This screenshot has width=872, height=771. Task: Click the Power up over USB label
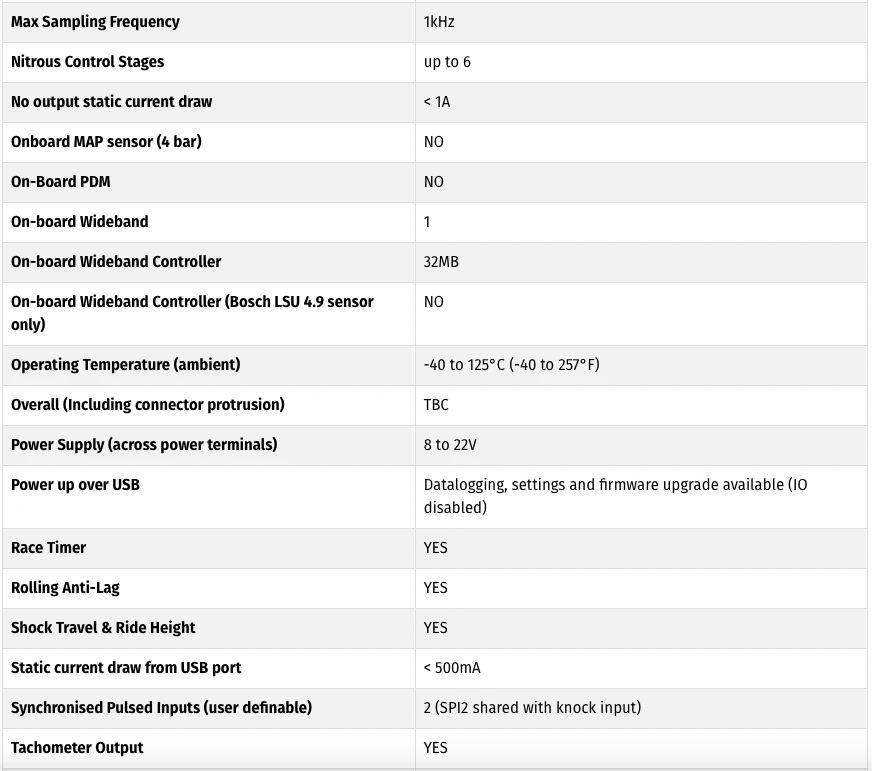75,485
